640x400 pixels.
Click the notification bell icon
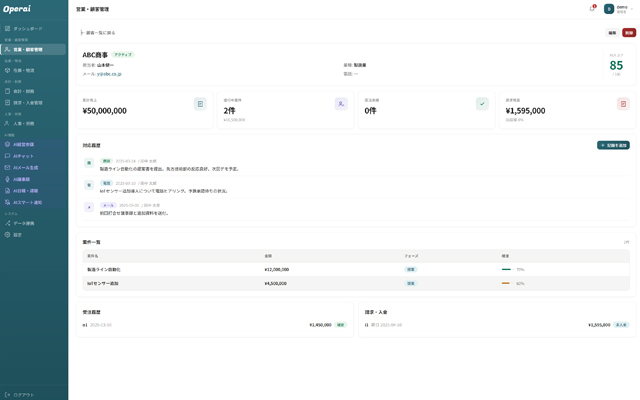coord(592,9)
